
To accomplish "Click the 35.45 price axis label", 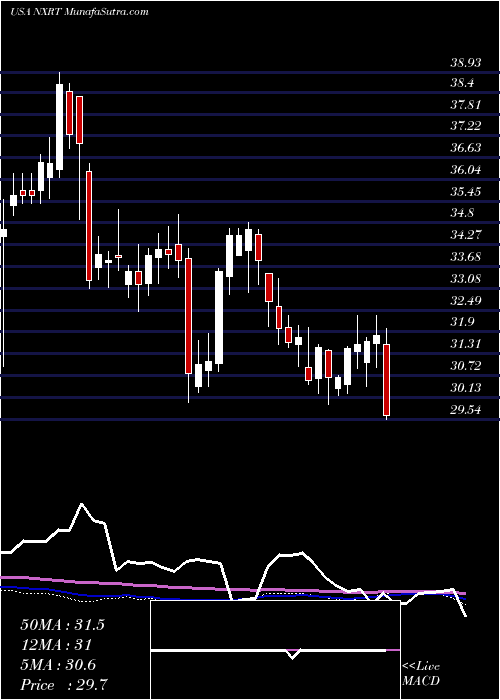I will [x=466, y=192].
